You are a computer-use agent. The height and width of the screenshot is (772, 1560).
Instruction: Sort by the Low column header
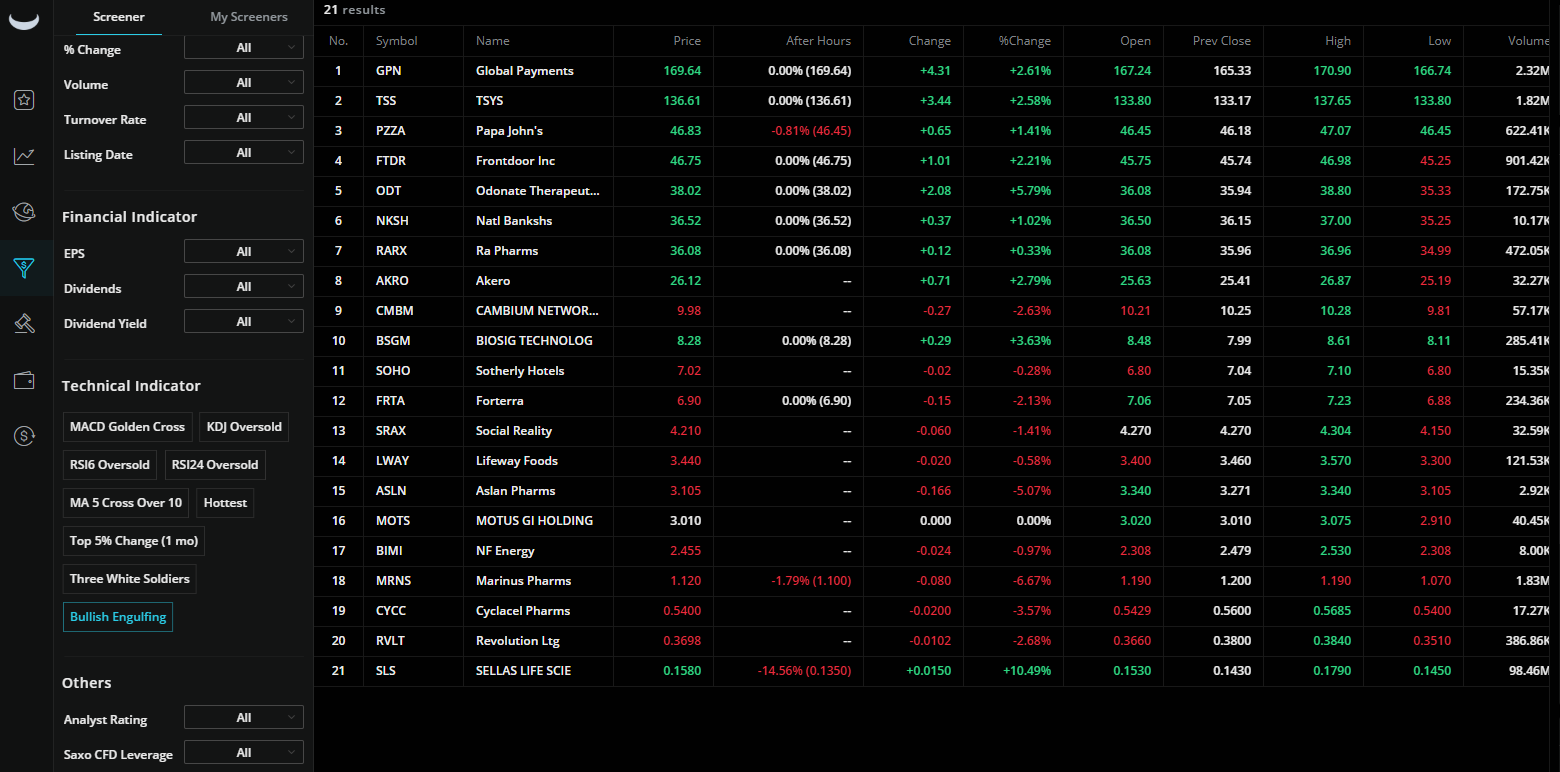(x=1440, y=41)
